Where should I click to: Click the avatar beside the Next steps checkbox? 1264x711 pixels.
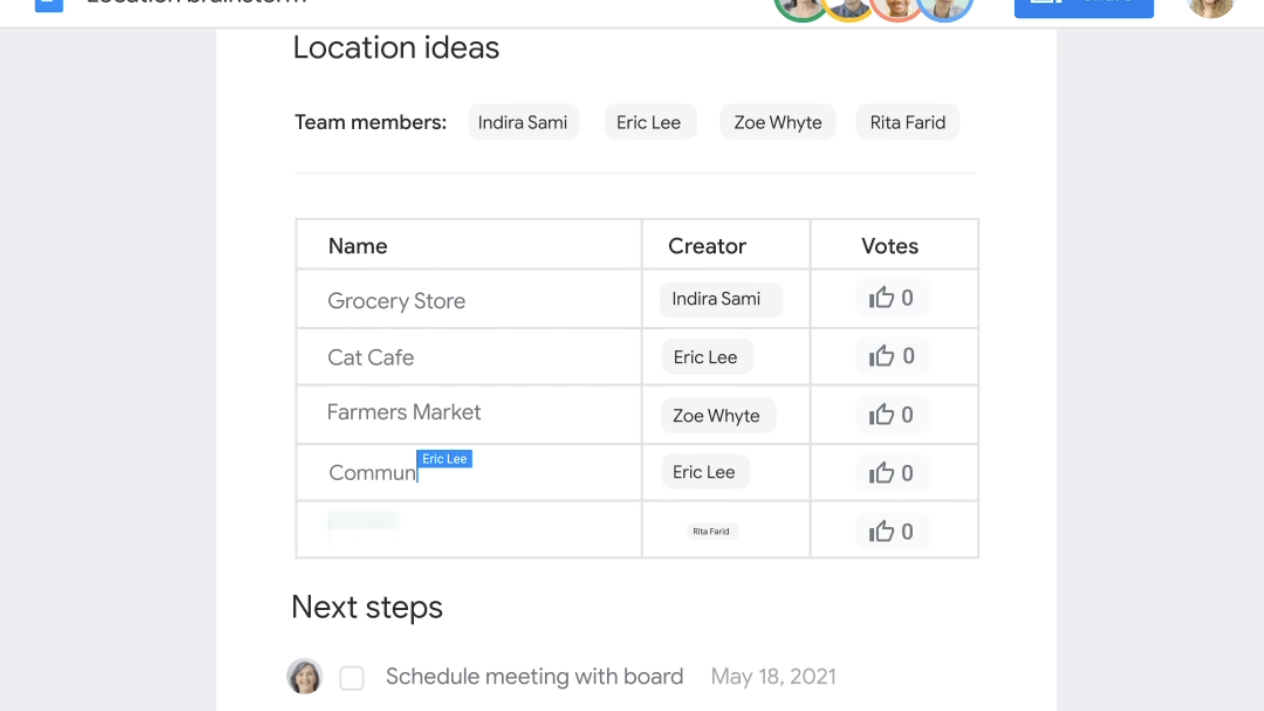coord(304,677)
